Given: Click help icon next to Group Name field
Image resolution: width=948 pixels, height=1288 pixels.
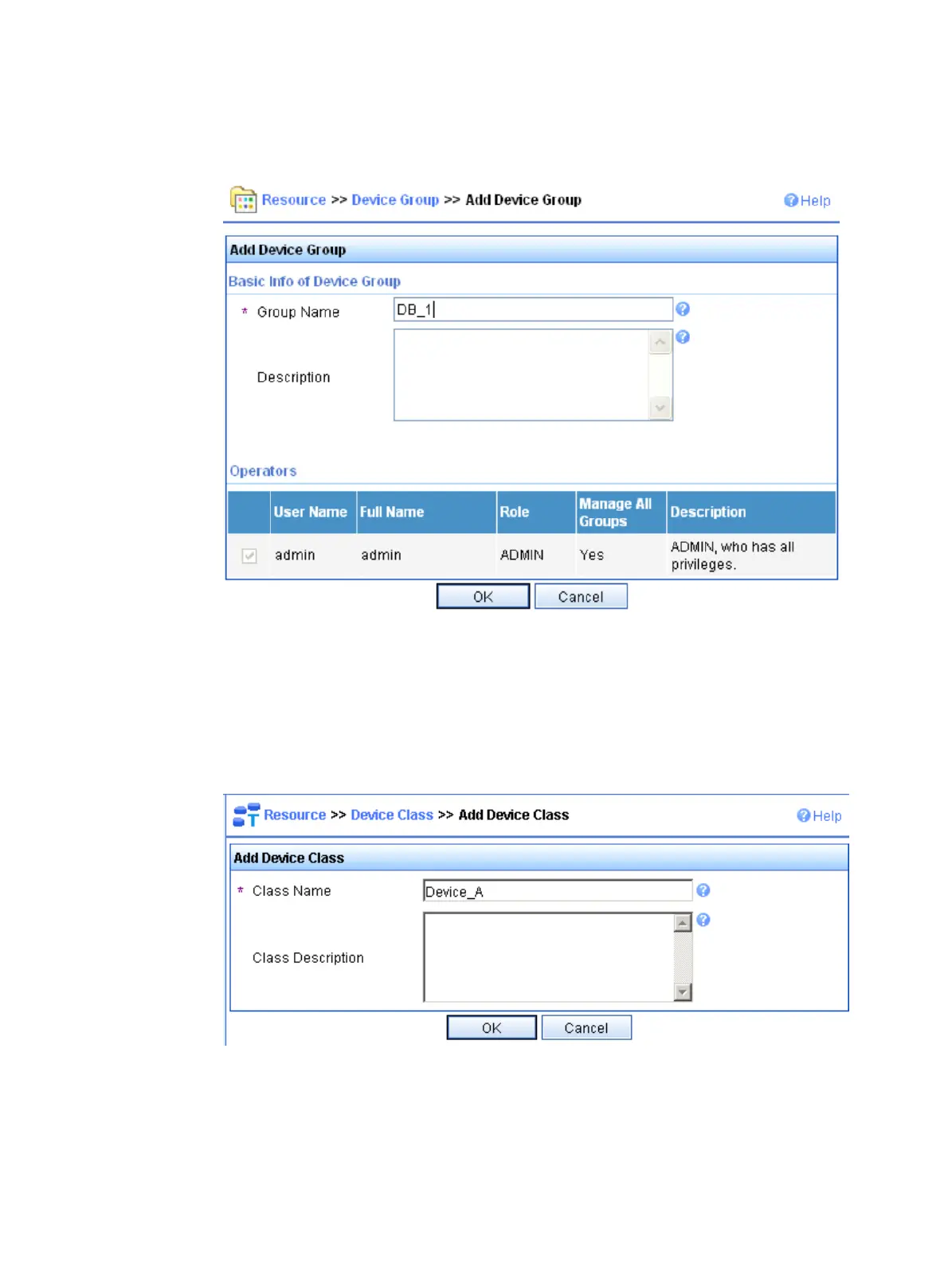Looking at the screenshot, I should (683, 309).
